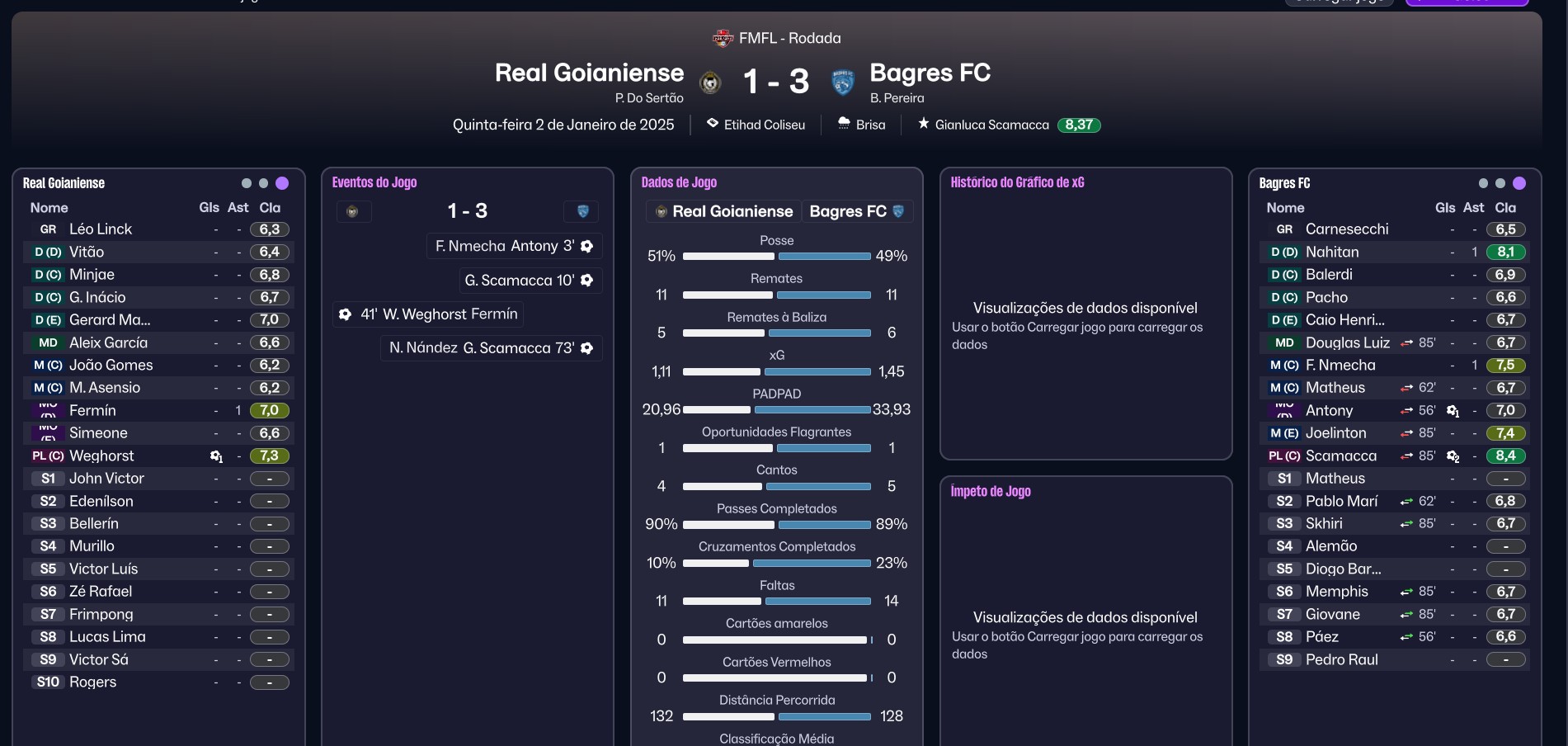
Task: Click the Bagres FC crest beside the score
Action: pyautogui.click(x=842, y=82)
